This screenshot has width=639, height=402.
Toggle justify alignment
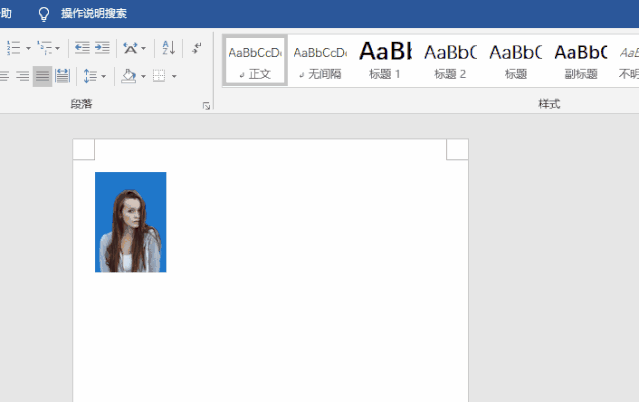pyautogui.click(x=42, y=76)
